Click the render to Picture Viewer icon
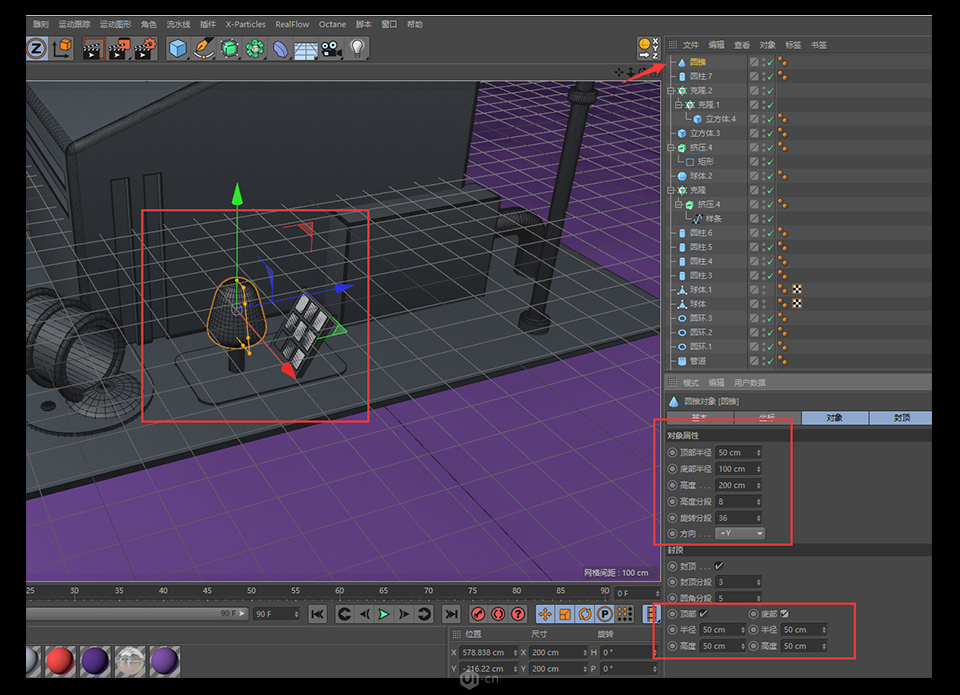 click(117, 48)
